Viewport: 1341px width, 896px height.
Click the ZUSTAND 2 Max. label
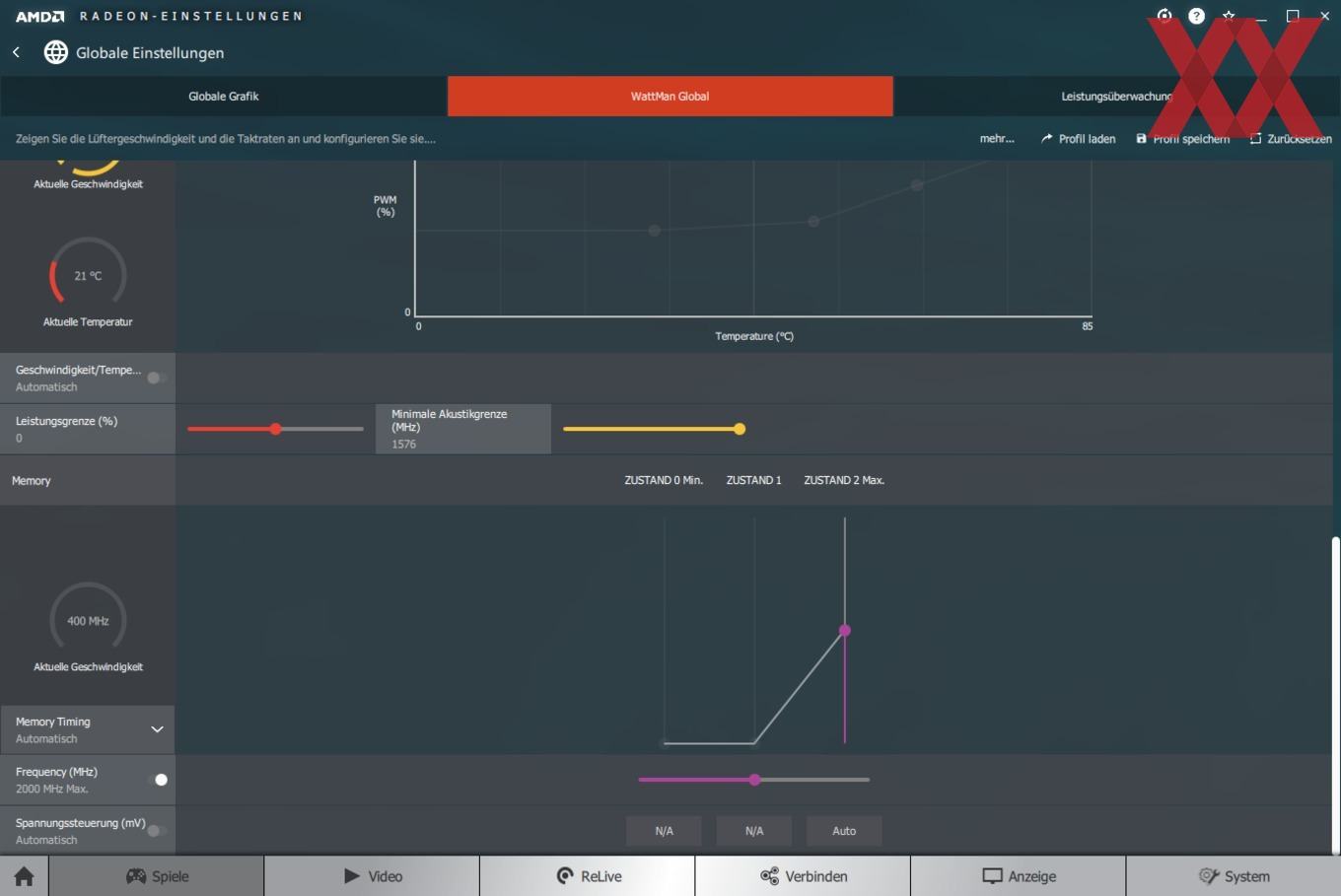(x=844, y=480)
